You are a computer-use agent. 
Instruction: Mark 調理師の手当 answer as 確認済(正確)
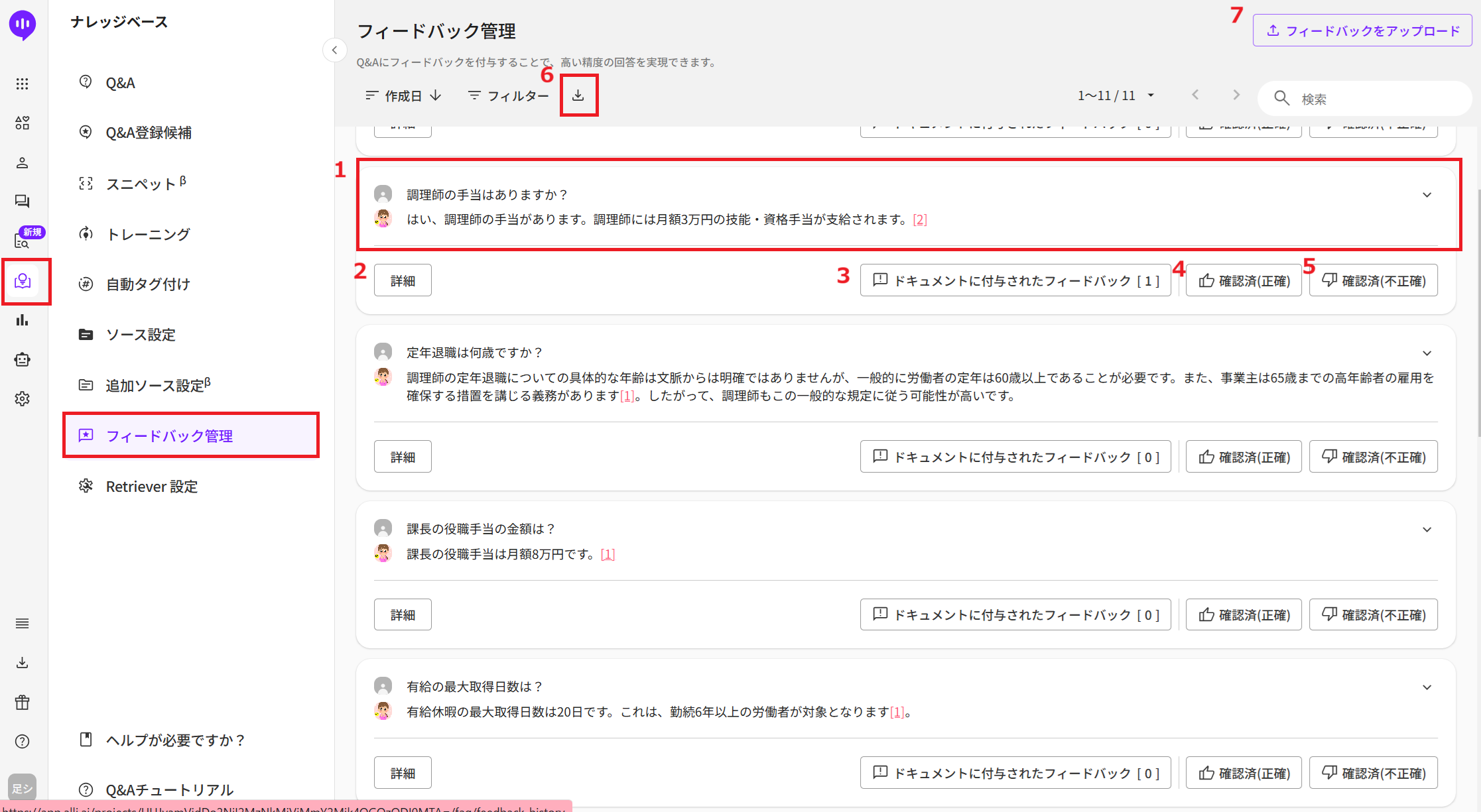click(1244, 280)
